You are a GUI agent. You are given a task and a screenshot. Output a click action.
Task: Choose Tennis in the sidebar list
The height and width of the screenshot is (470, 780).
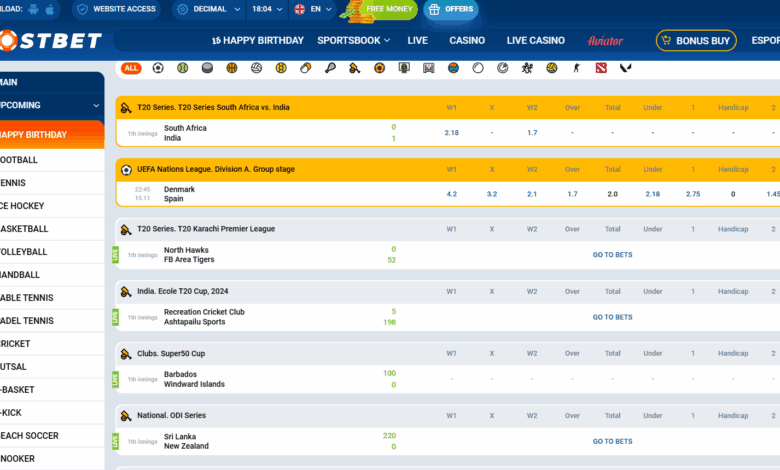tap(52, 183)
